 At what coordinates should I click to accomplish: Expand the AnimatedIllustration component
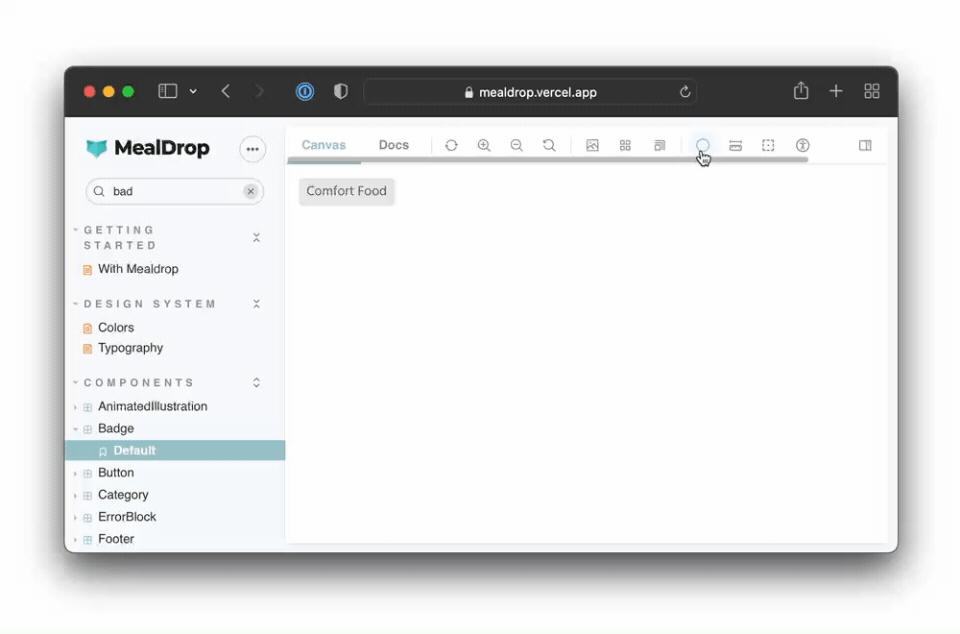point(152,406)
